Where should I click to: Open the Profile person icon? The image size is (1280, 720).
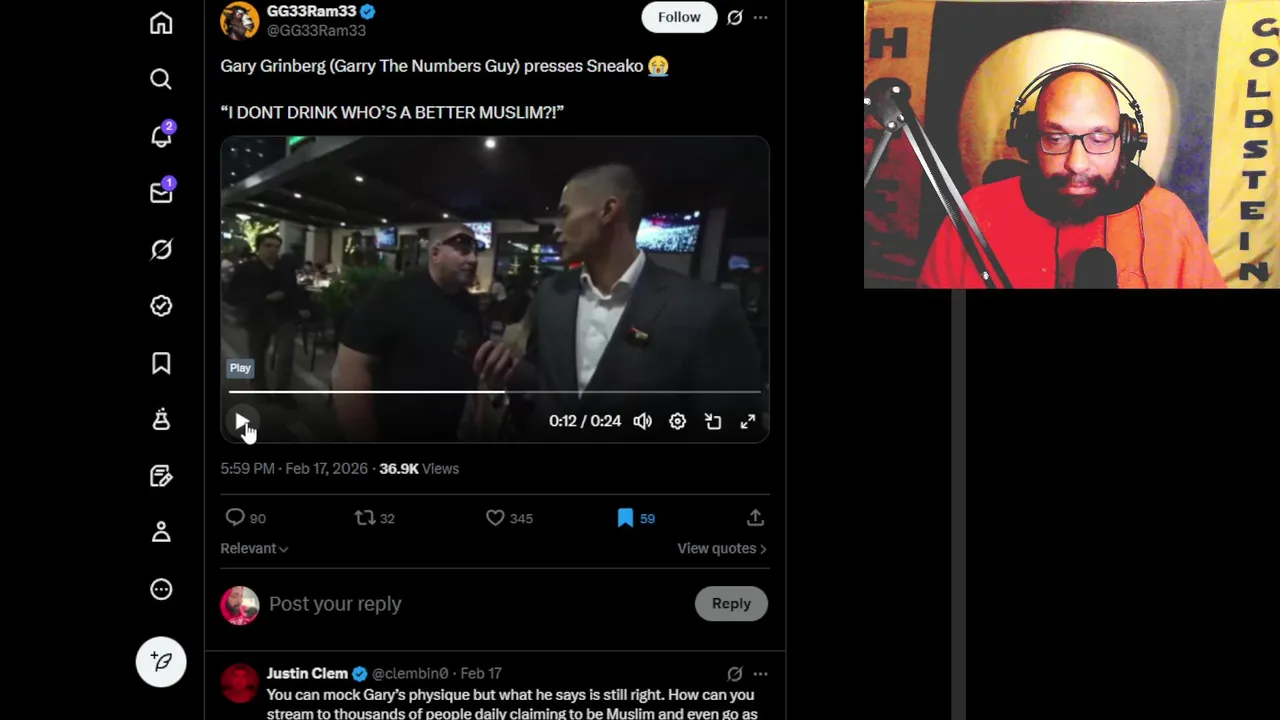[x=161, y=532]
